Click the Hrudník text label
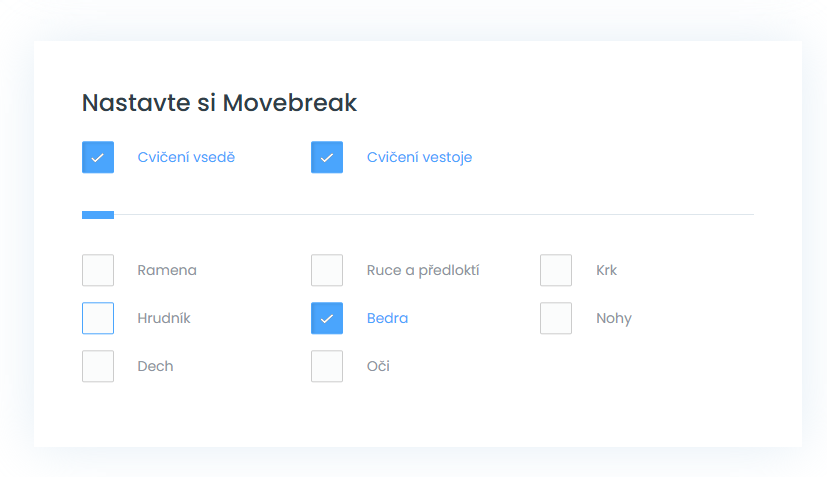 click(x=164, y=318)
